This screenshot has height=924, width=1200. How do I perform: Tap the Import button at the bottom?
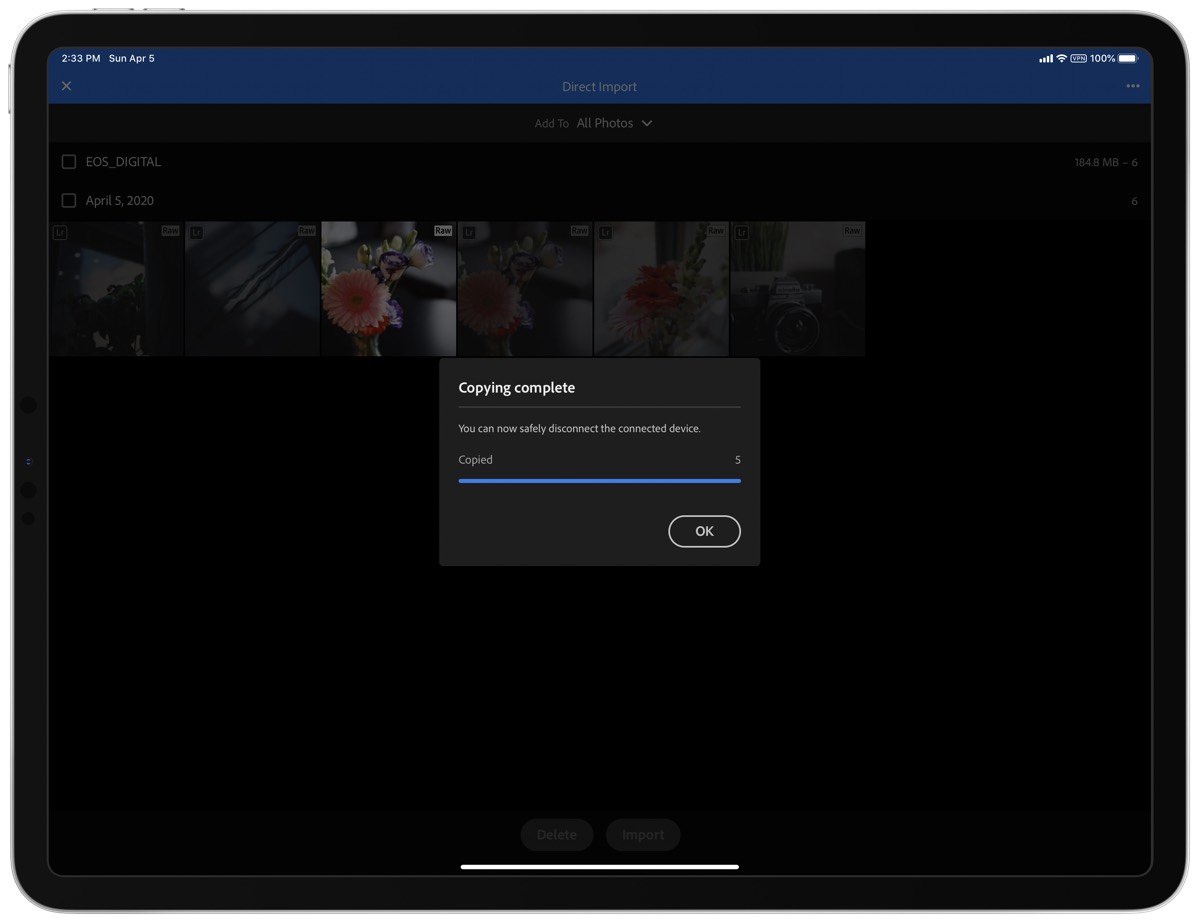coord(642,835)
